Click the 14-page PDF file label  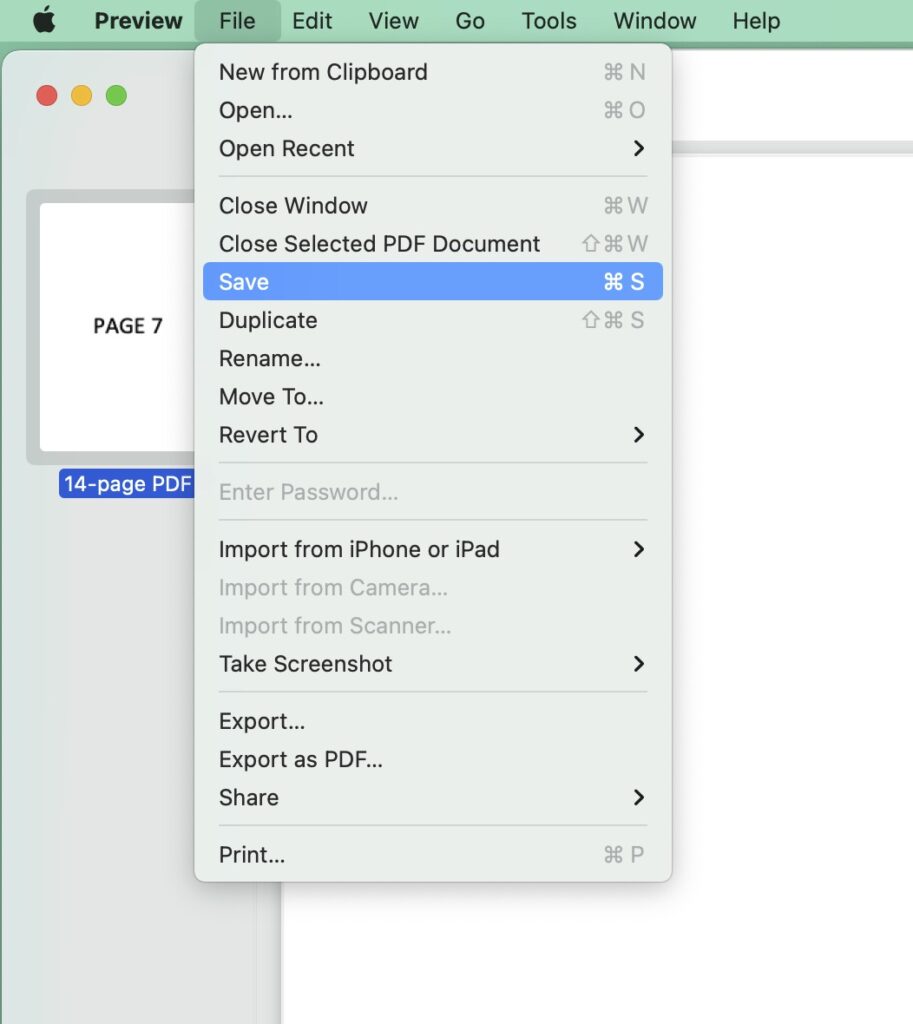coord(127,485)
